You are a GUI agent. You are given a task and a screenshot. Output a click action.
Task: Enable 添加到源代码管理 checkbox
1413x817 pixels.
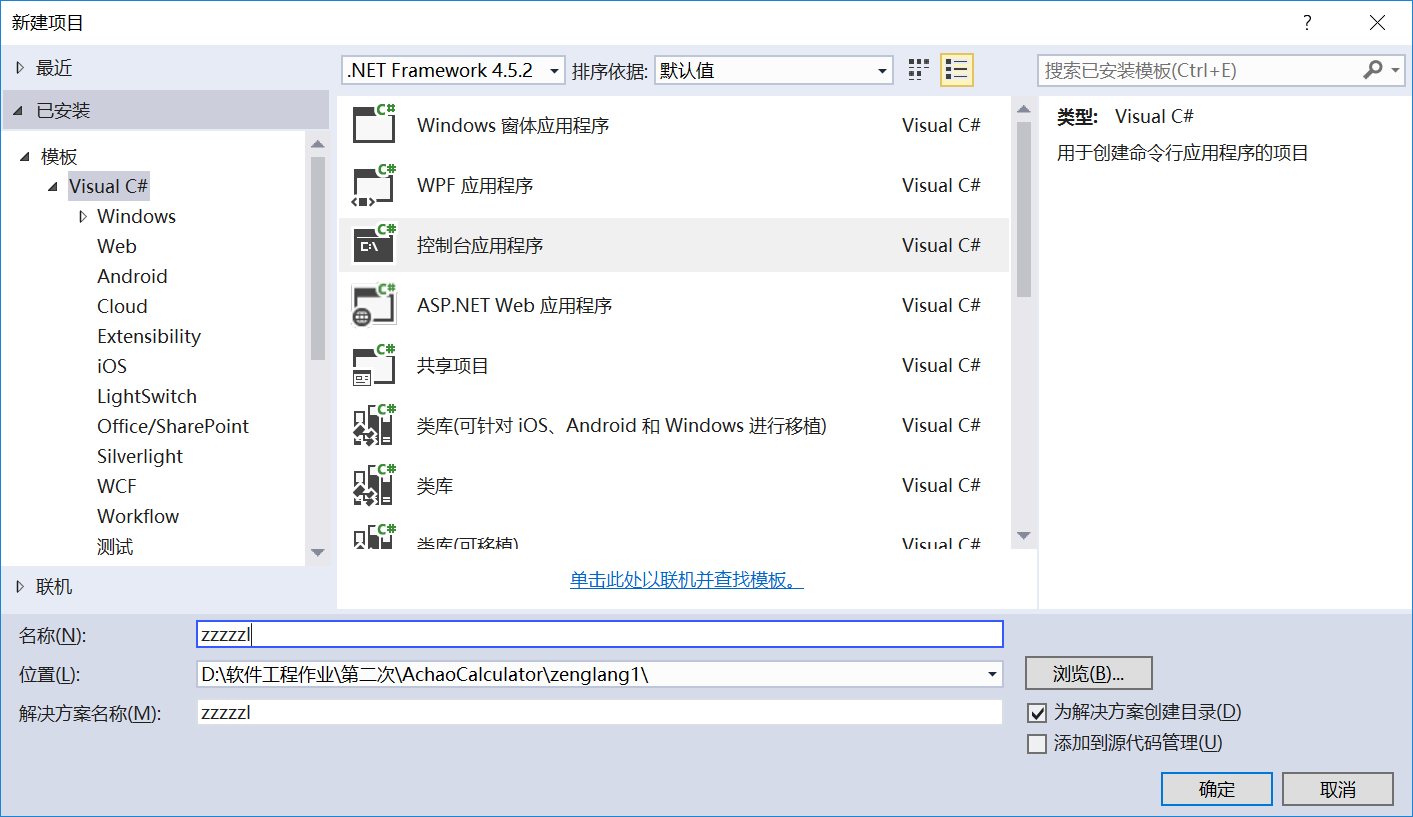click(1037, 744)
